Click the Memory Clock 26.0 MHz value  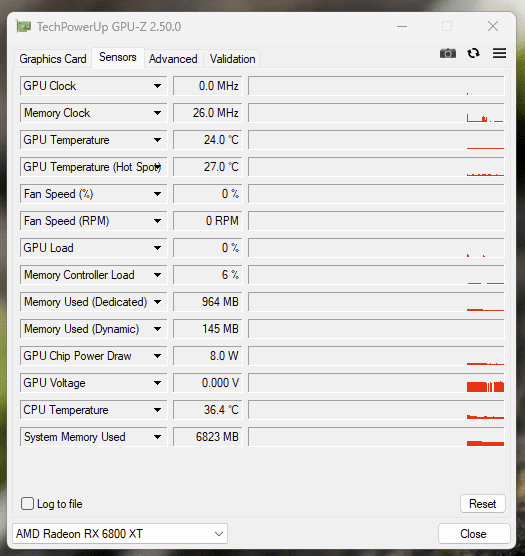coord(208,113)
